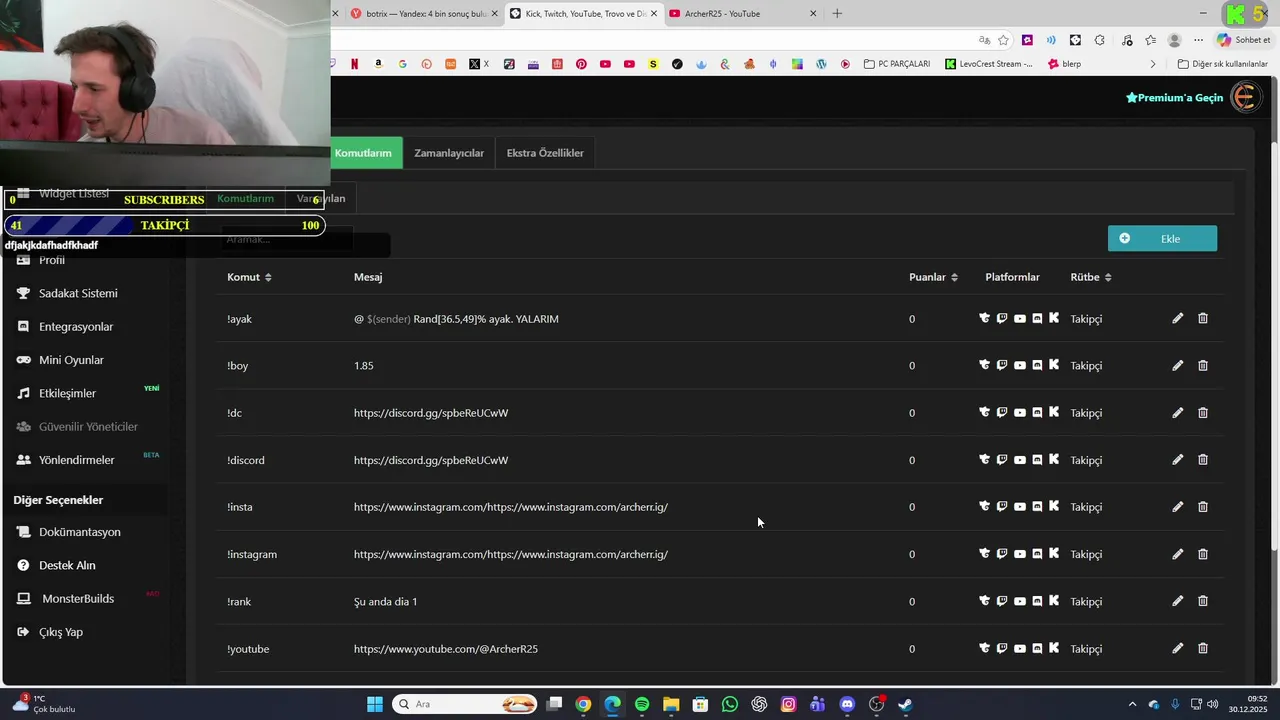1280x720 pixels.
Task: Show hidden system tray icons
Action: pos(1132,704)
